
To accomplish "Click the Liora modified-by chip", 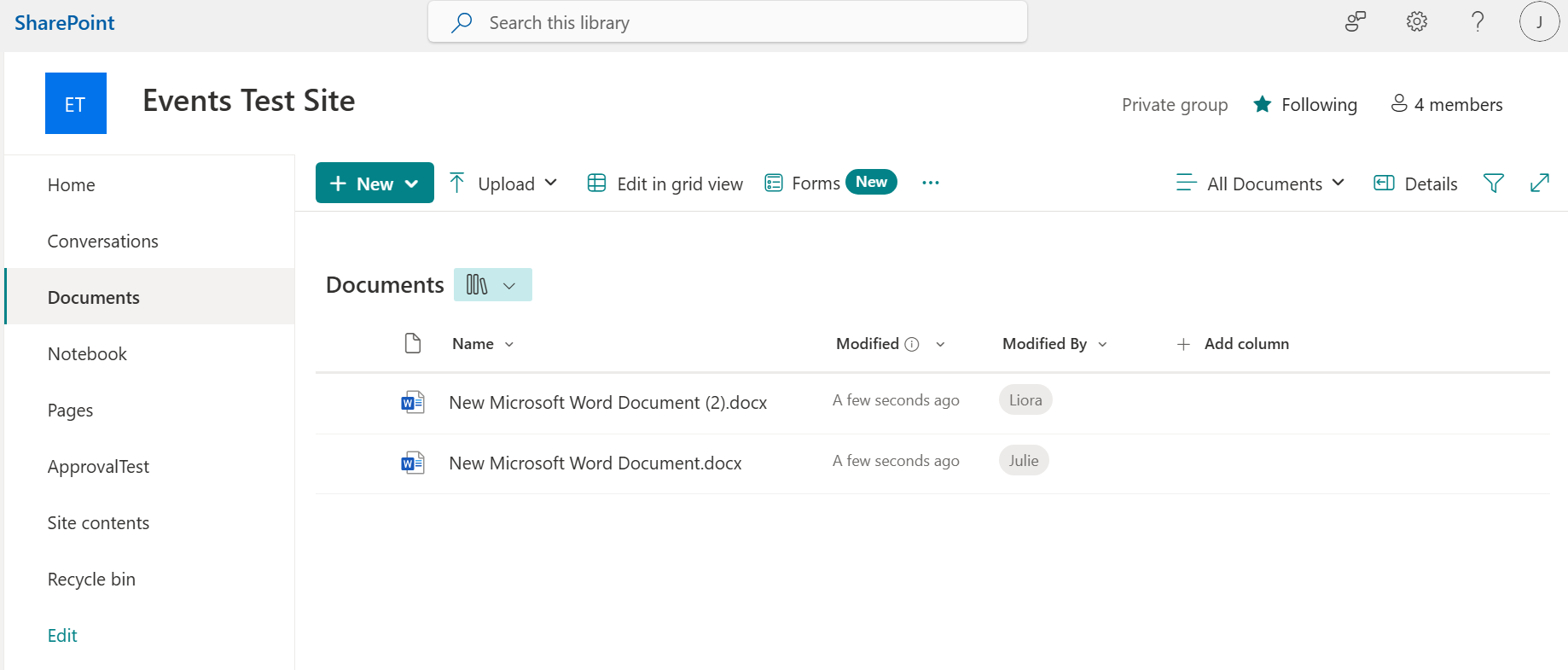I will 1025,399.
